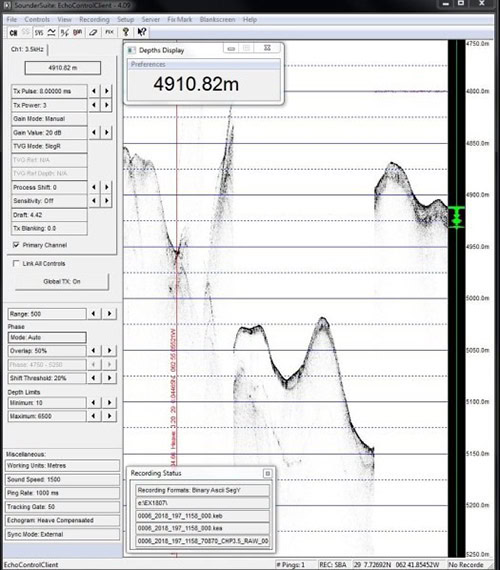The height and width of the screenshot is (570, 500).
Task: Select the eraser toolbar icon
Action: [x=93, y=33]
